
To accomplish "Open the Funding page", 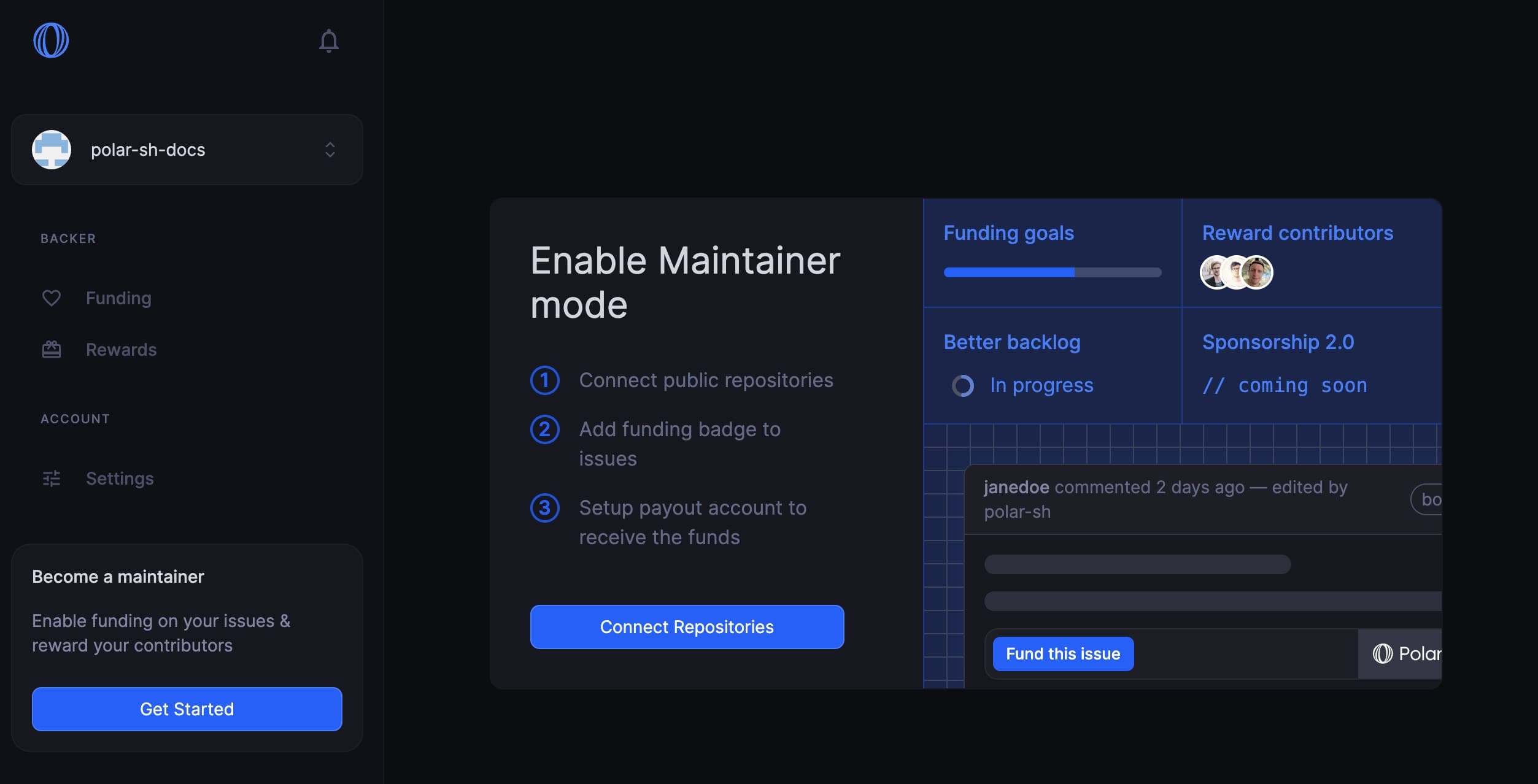I will (x=118, y=298).
